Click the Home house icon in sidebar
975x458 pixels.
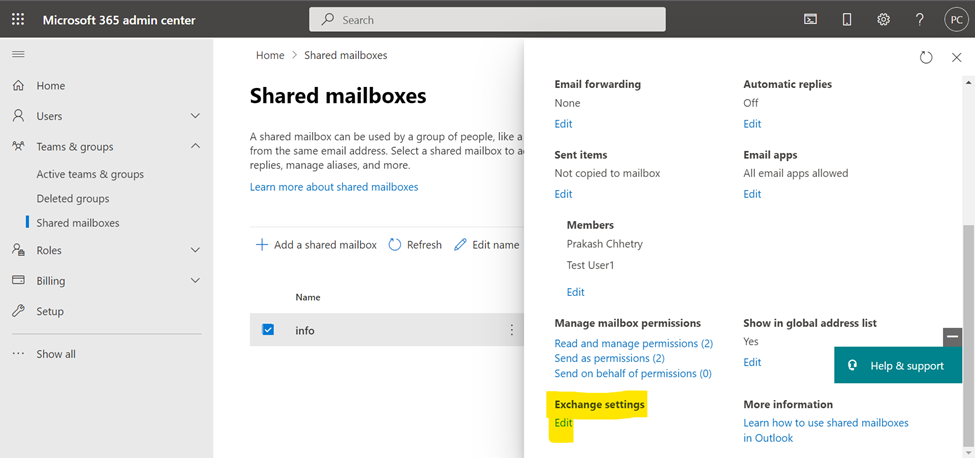click(19, 86)
